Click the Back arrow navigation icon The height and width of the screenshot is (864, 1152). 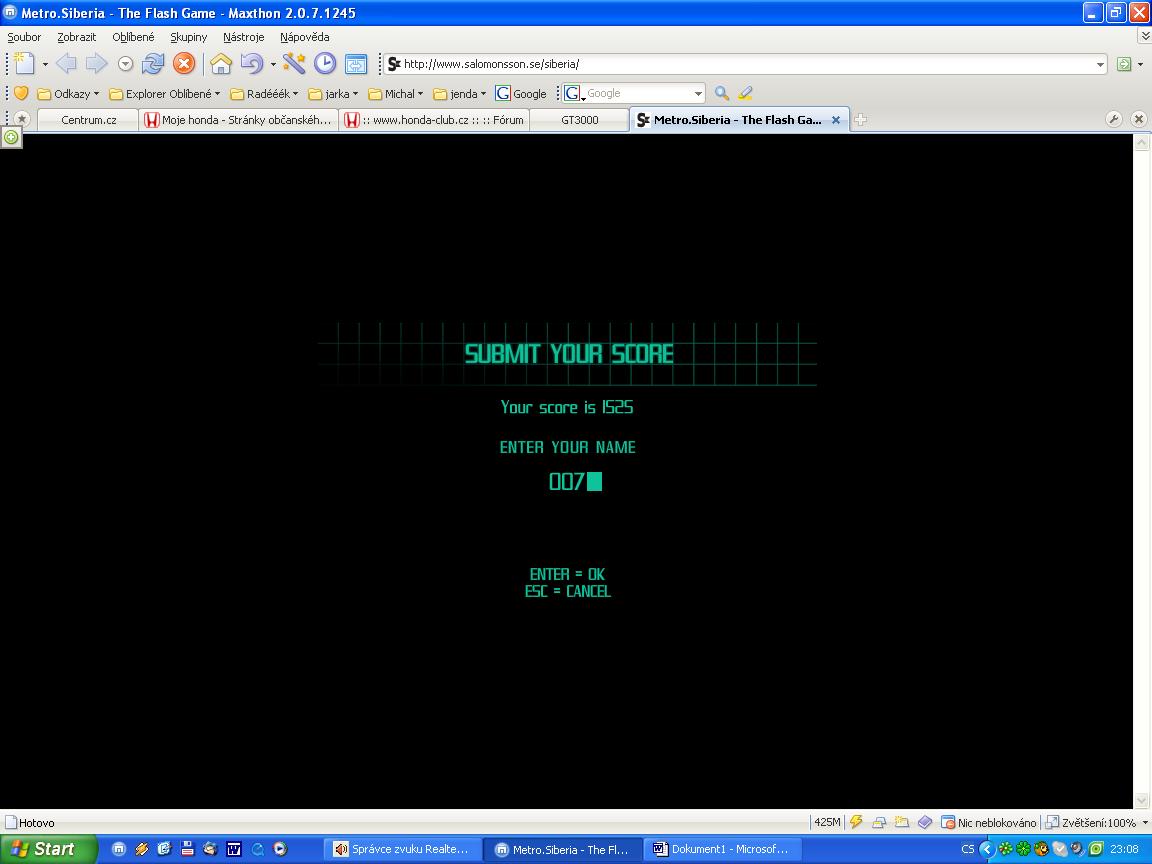(66, 64)
